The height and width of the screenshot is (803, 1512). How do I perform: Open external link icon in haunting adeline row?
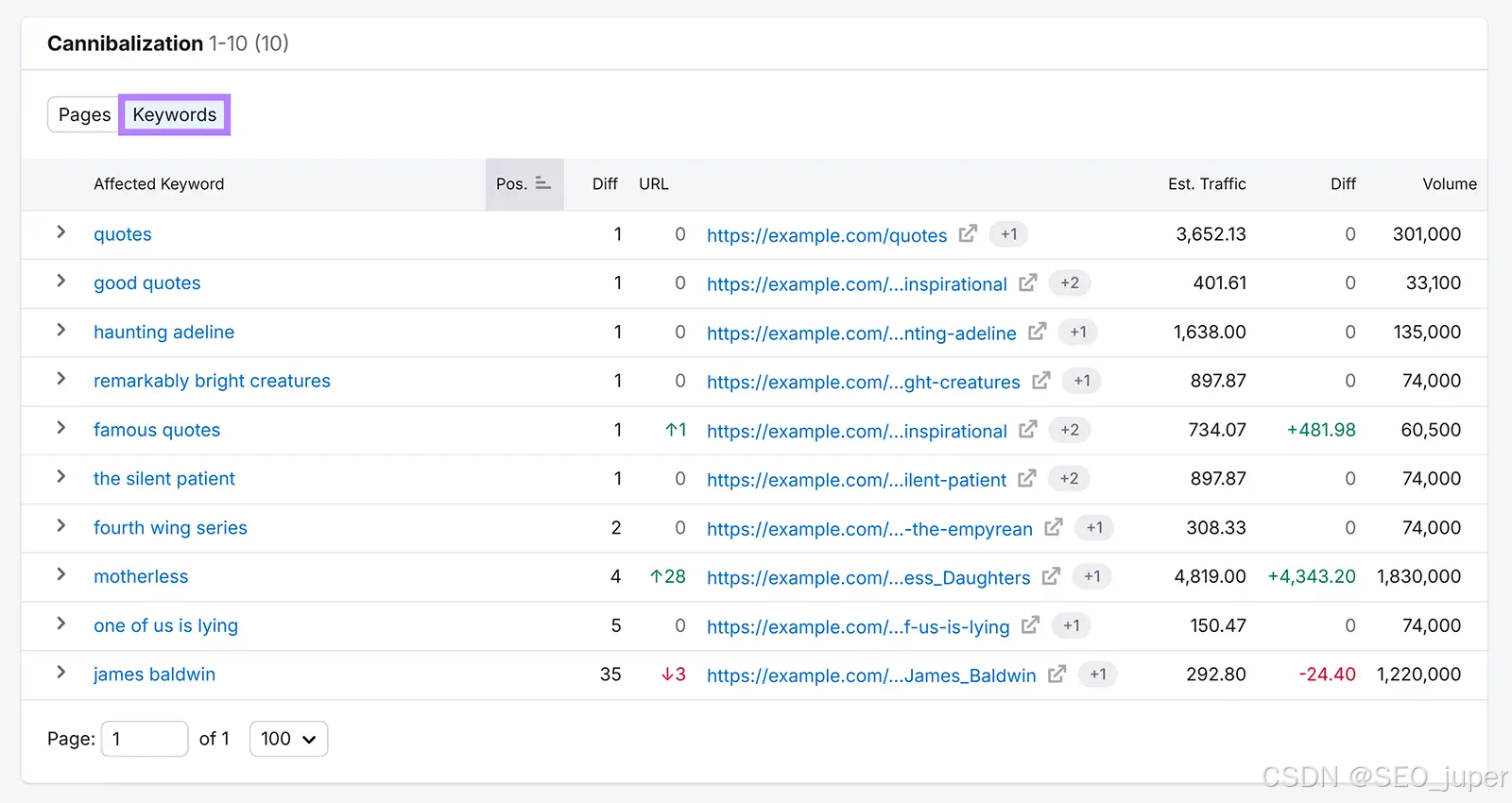(1038, 332)
